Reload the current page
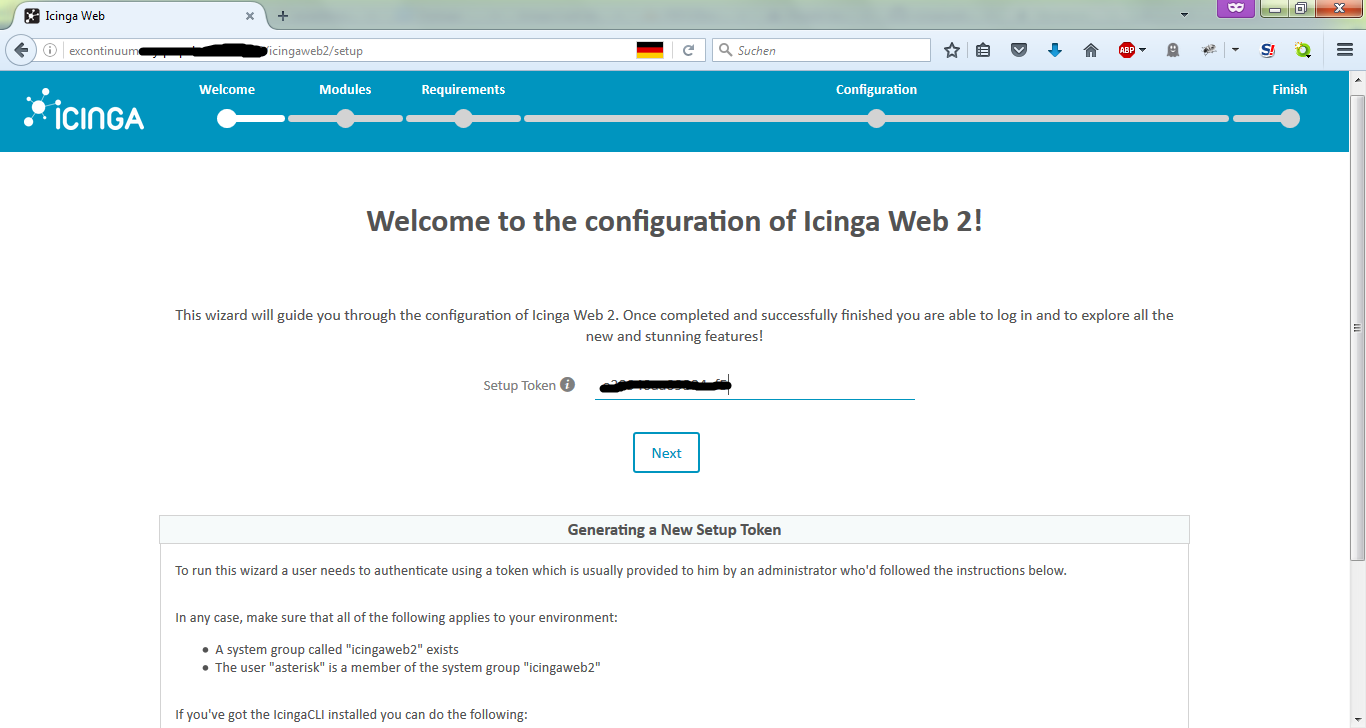The image size is (1366, 728). pos(688,50)
